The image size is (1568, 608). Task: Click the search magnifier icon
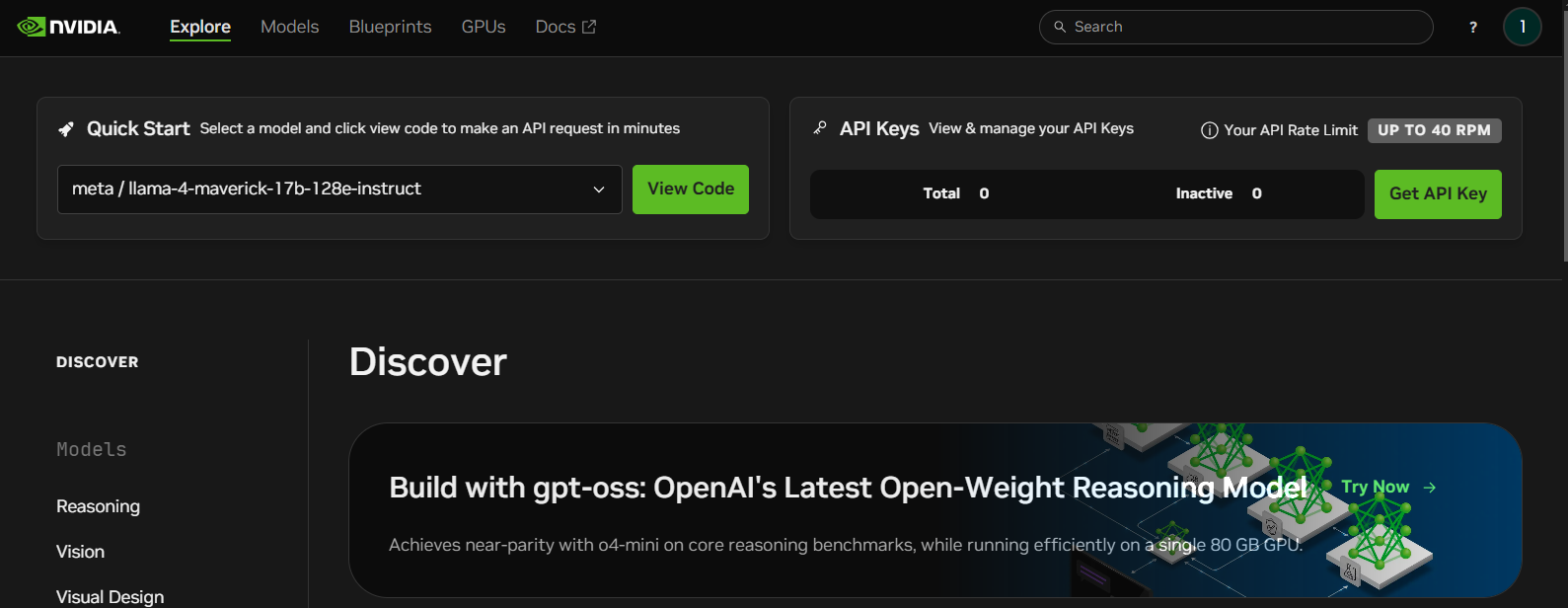click(x=1060, y=27)
